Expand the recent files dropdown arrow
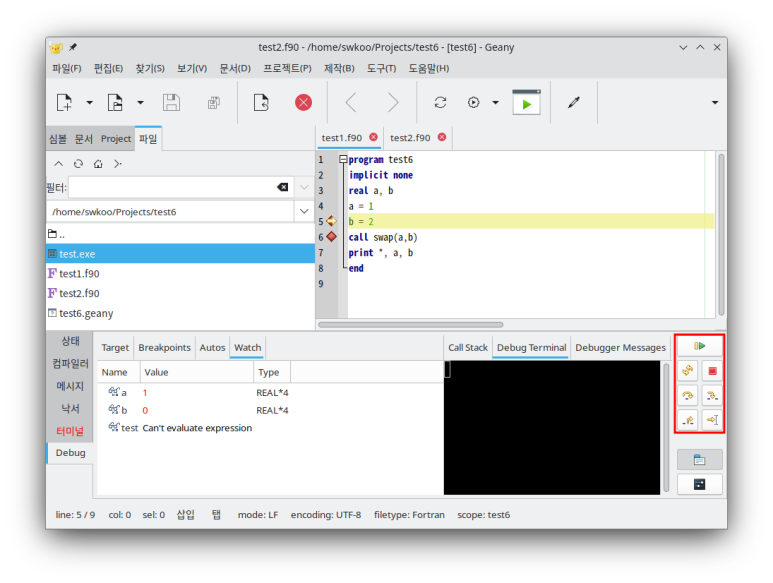773x583 pixels. (x=141, y=103)
